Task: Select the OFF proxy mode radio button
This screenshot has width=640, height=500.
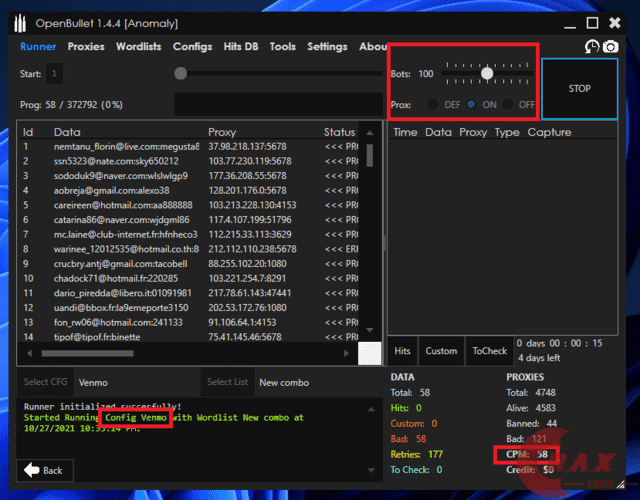Action: point(508,104)
